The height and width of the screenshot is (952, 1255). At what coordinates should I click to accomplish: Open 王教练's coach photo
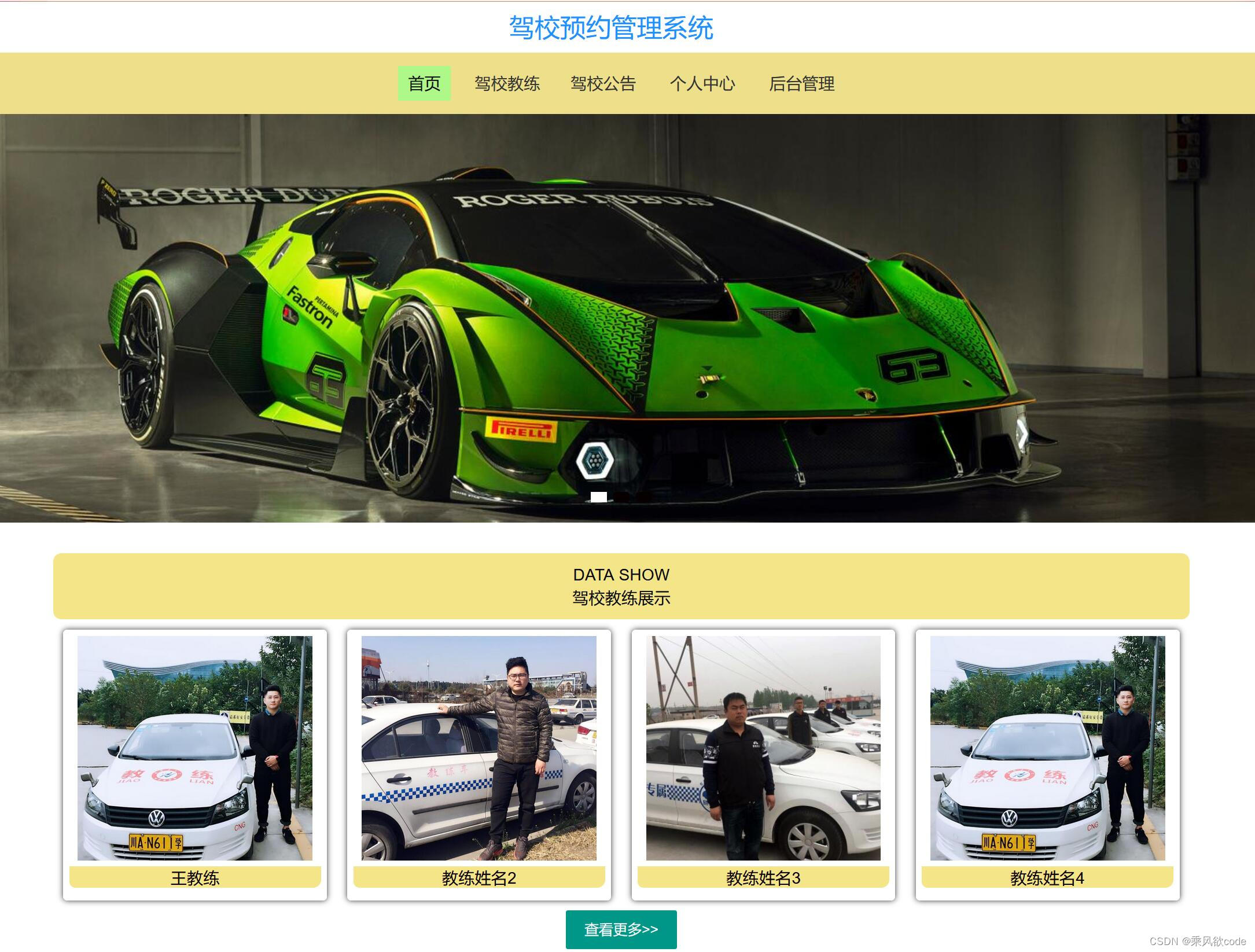195,748
